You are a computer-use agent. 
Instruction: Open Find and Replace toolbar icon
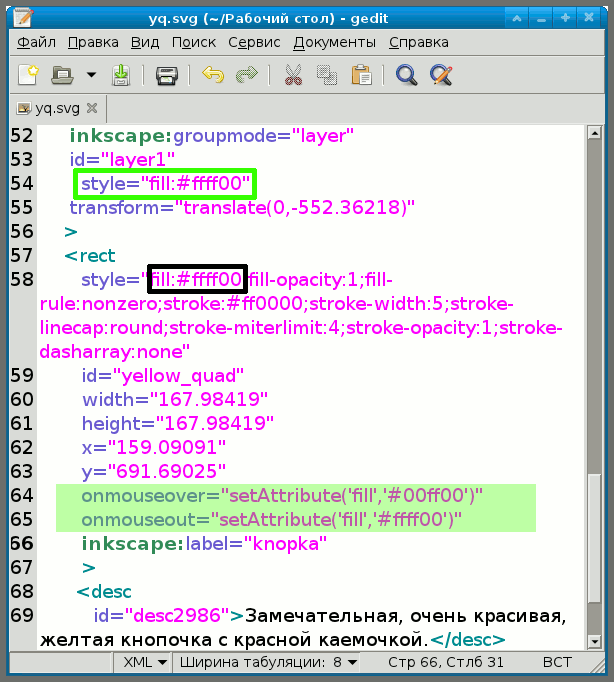(x=441, y=75)
